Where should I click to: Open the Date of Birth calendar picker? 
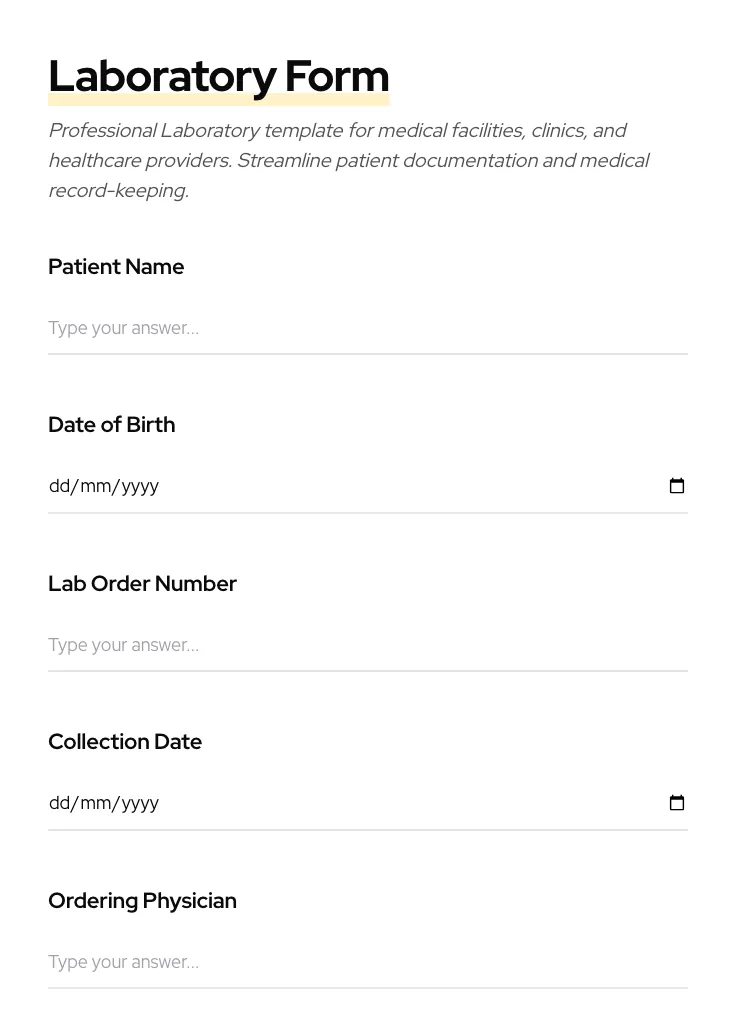tap(677, 486)
